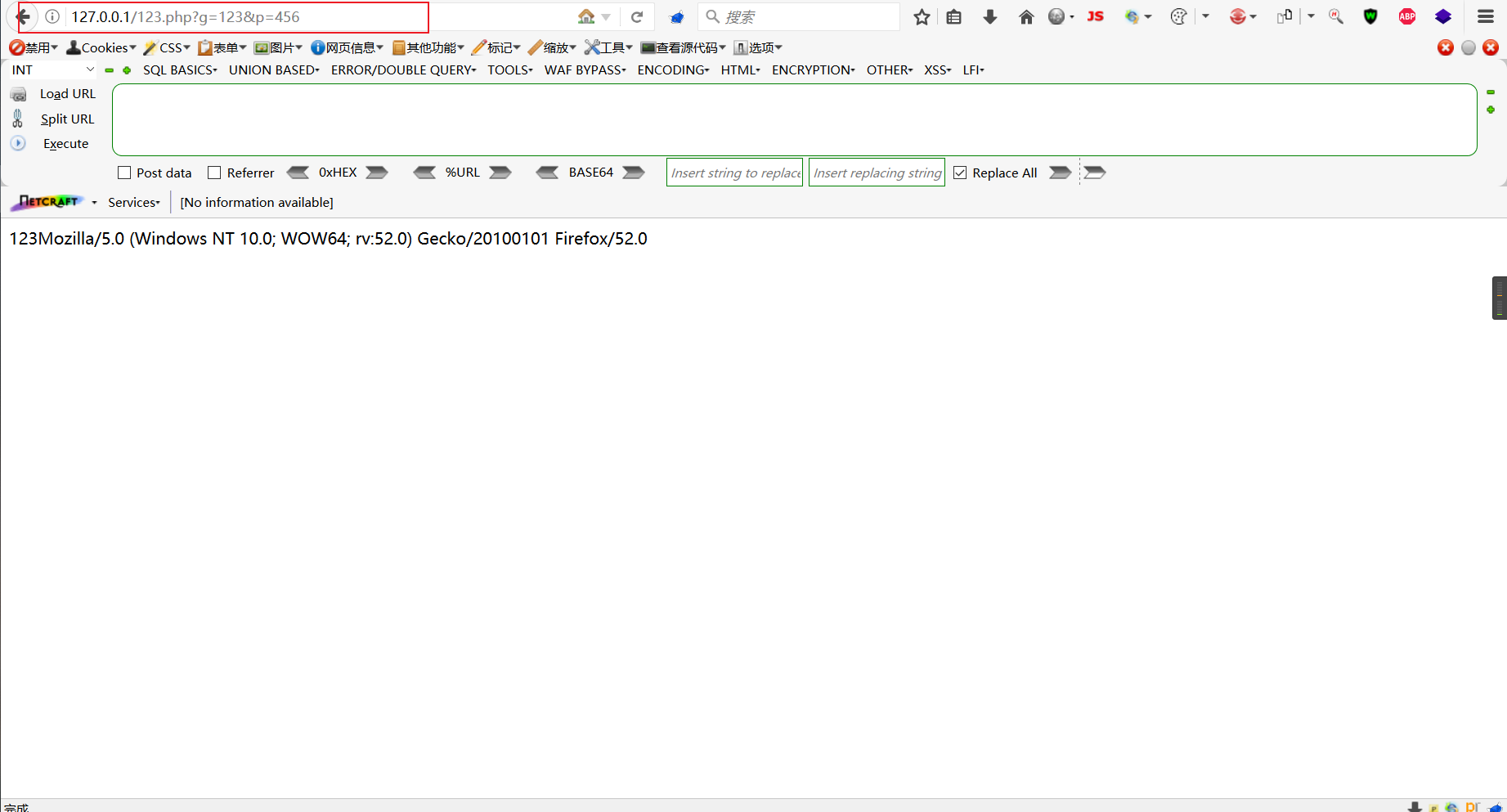Base64-decode with left BASE64 arrow

(547, 173)
